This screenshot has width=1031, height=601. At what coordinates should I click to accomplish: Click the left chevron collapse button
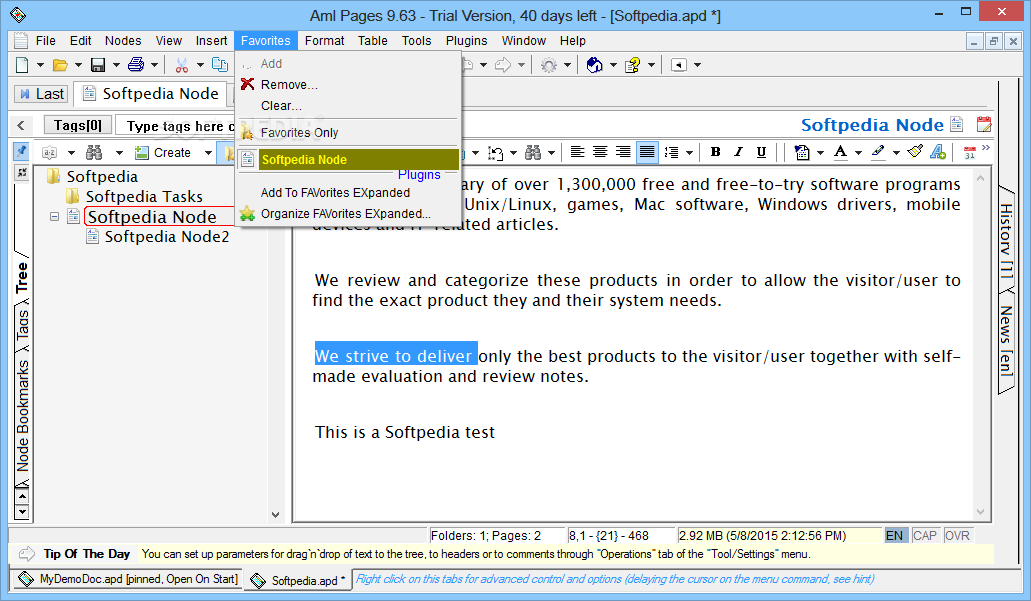click(21, 125)
